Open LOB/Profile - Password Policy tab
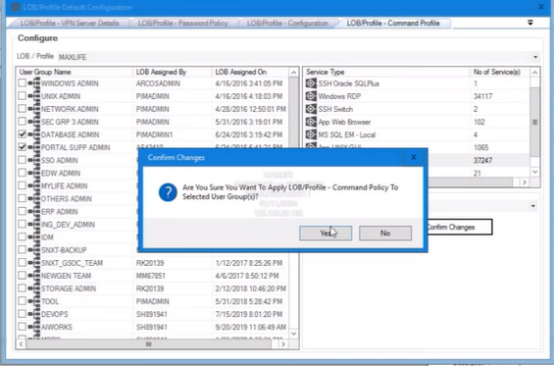The height and width of the screenshot is (366, 554). [x=183, y=23]
